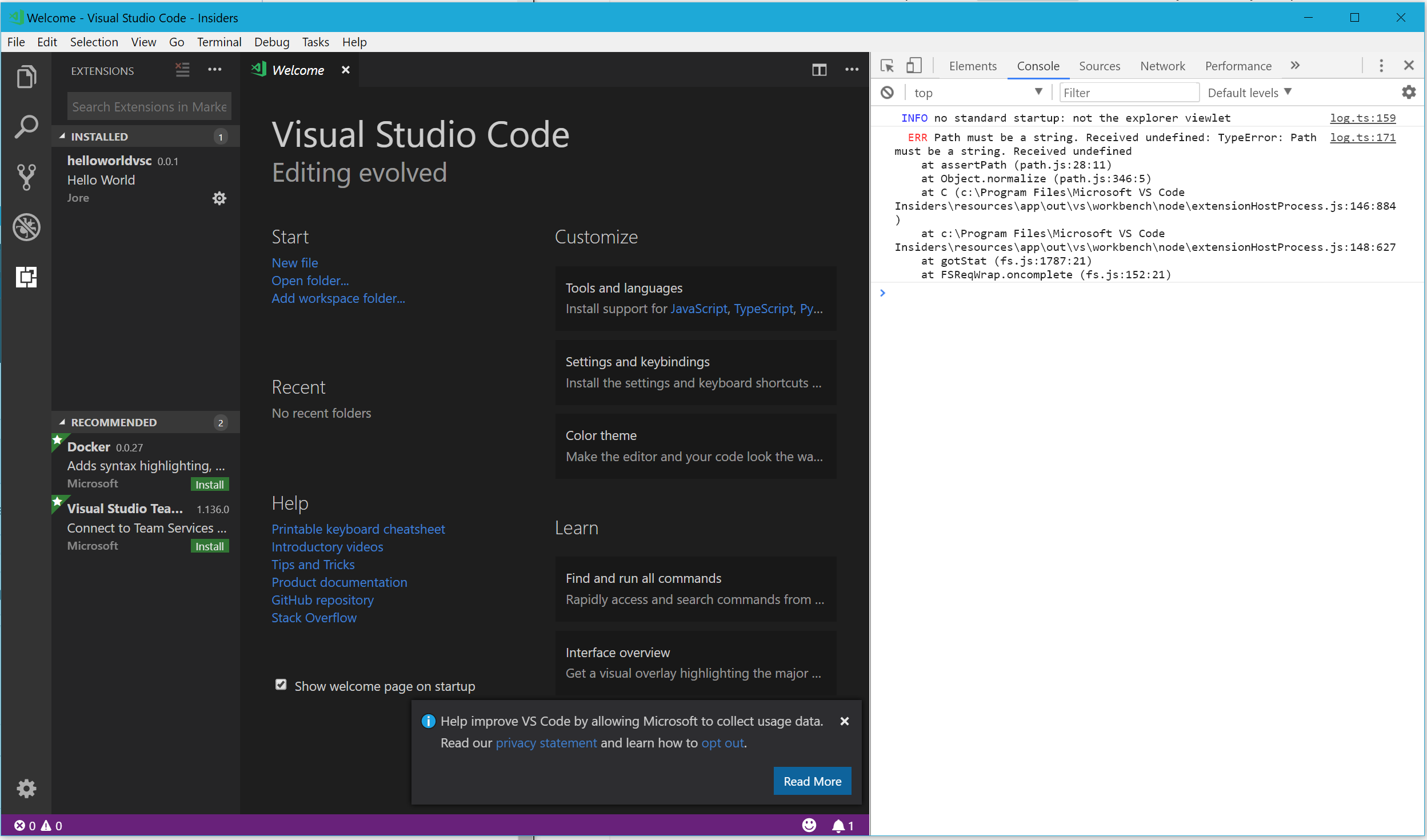The height and width of the screenshot is (840, 1427).
Task: Open the settings gear in activity bar
Action: tap(26, 789)
